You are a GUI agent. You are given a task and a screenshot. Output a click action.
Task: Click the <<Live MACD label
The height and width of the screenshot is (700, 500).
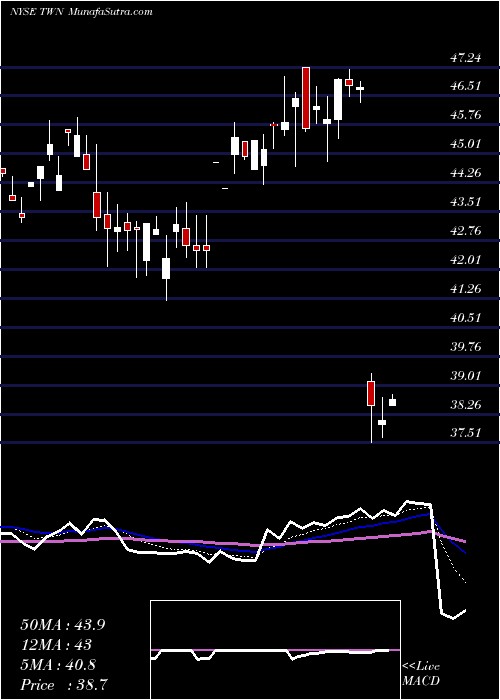point(421,674)
